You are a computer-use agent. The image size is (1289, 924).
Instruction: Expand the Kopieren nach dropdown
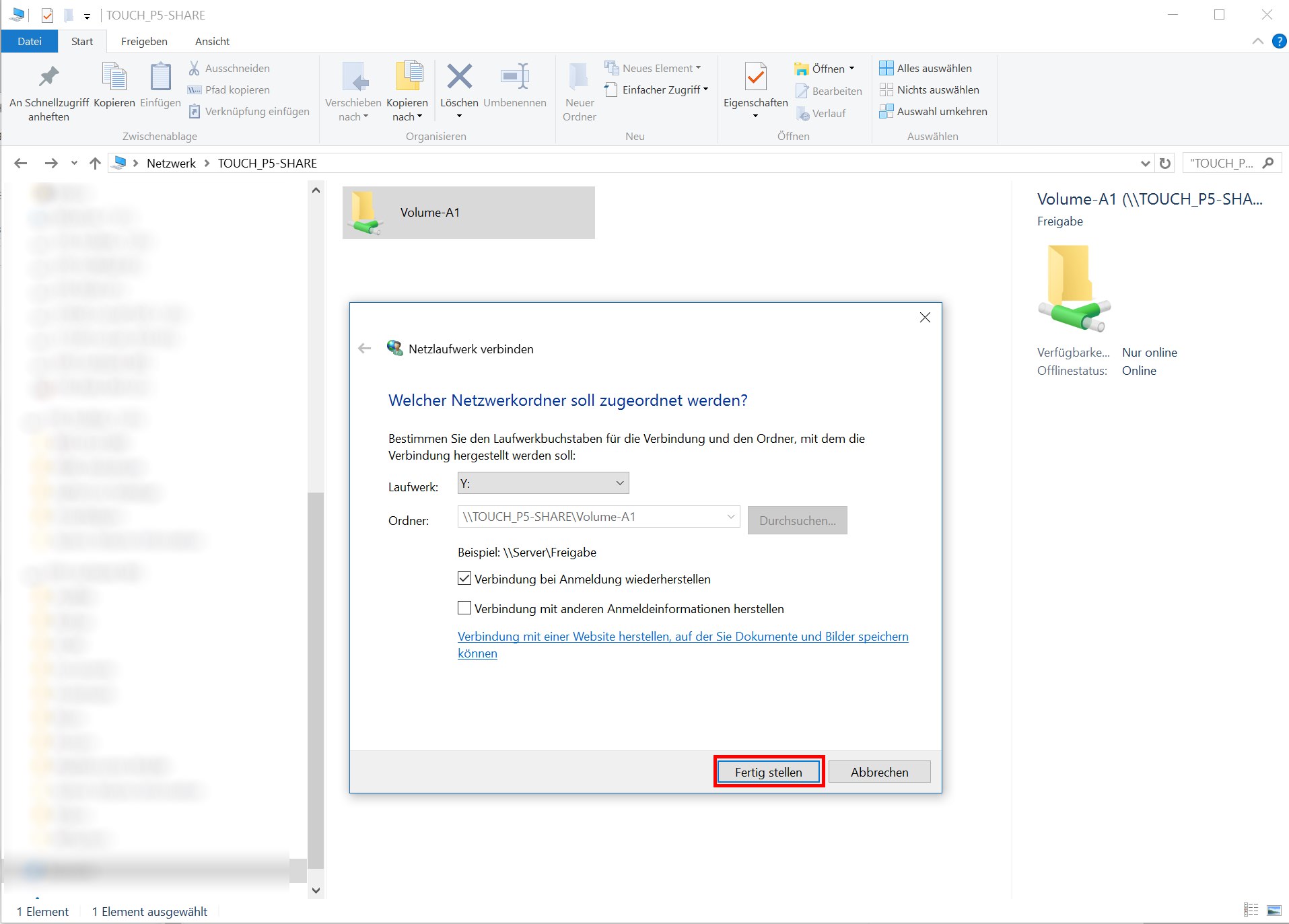[407, 116]
